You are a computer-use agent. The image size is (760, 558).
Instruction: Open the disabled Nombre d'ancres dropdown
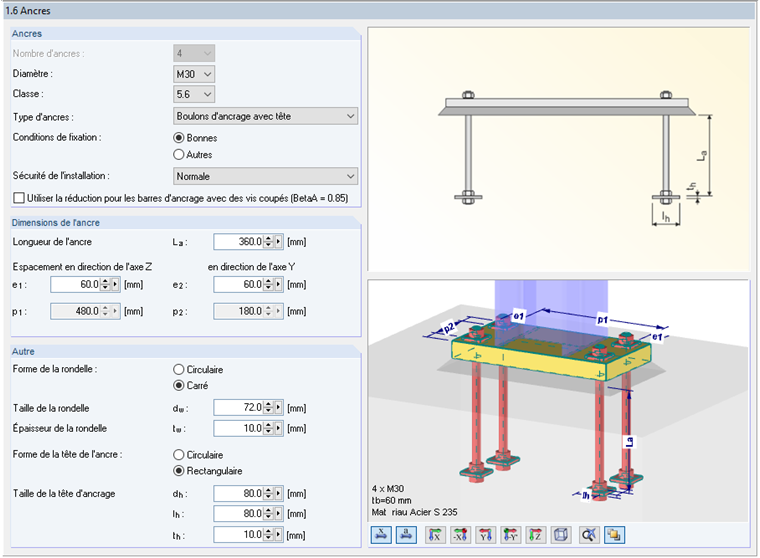coord(194,53)
